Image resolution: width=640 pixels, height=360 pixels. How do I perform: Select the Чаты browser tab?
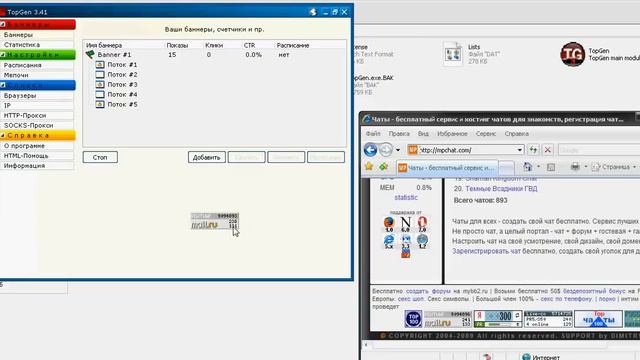coord(447,167)
